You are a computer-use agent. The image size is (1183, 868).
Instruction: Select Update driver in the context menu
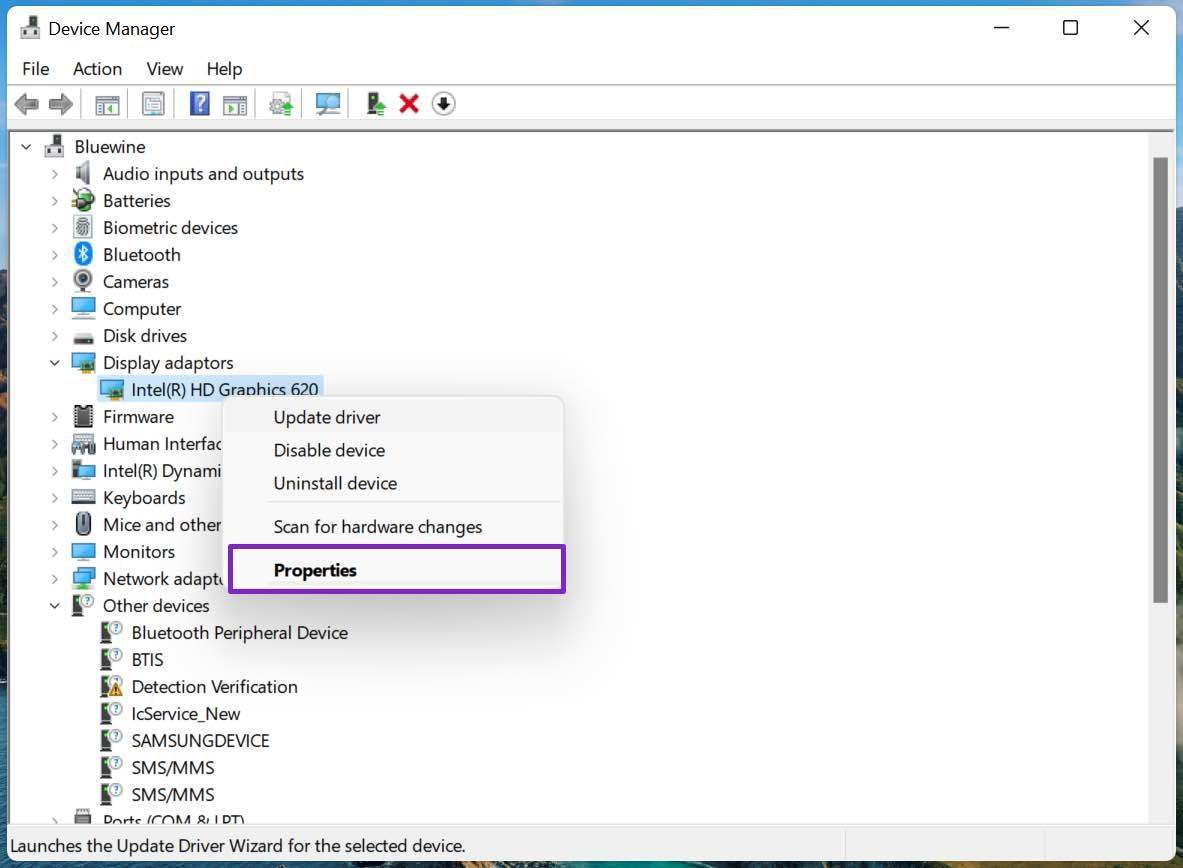[327, 417]
